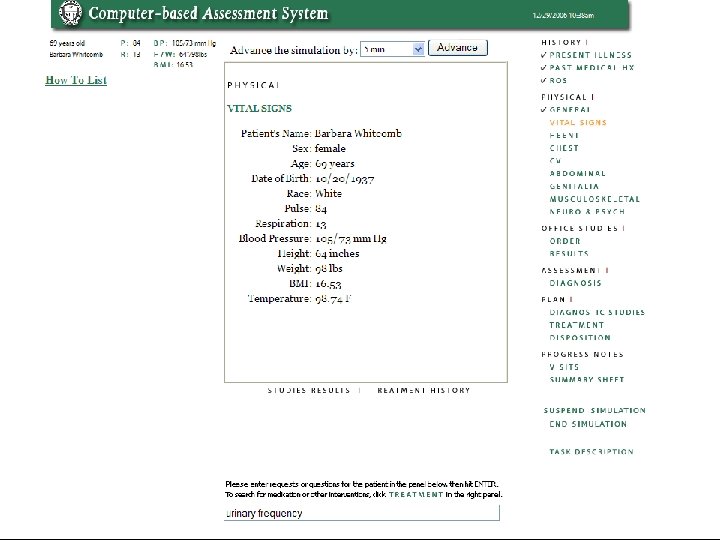Open the How To List link
Screen dimensions: 720x540
(x=76, y=80)
